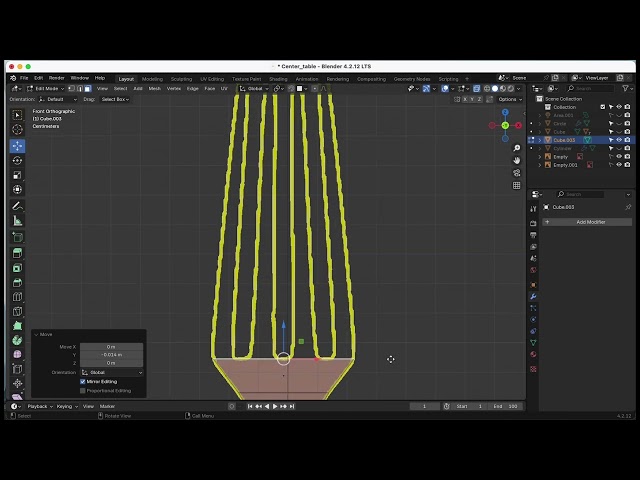640x480 pixels.
Task: Toggle X-ray display button
Action: 477,89
